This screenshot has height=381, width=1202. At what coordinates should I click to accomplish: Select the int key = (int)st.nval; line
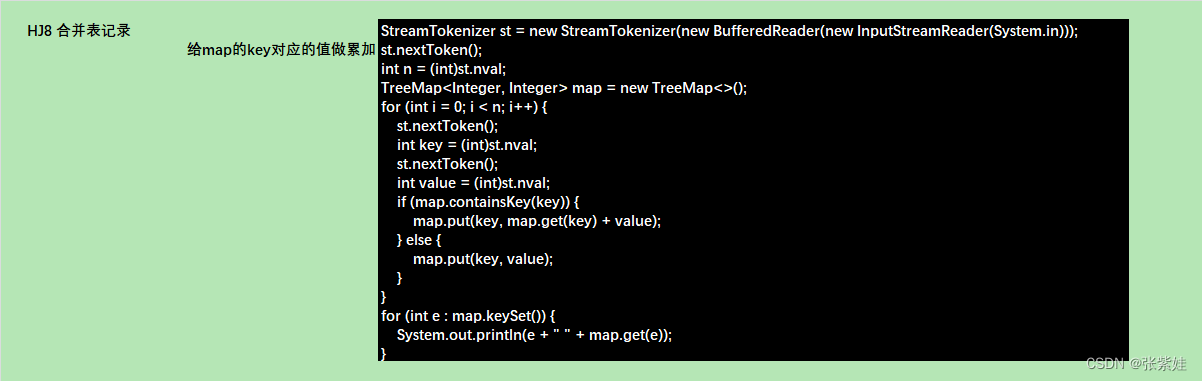(466, 144)
